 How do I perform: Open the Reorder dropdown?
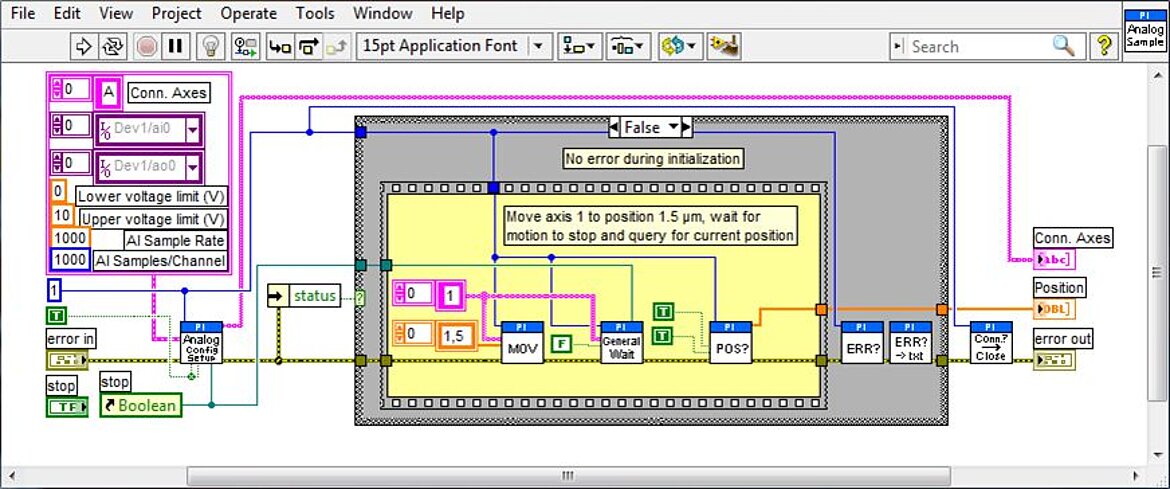tap(679, 46)
